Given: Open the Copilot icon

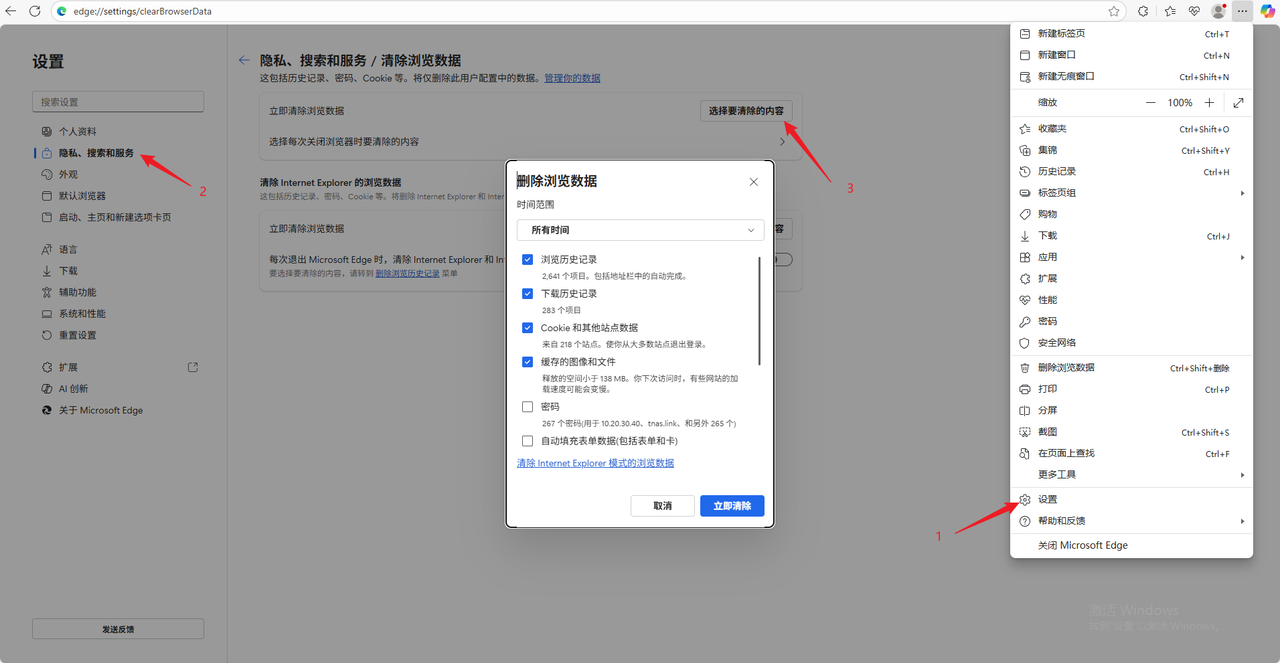Looking at the screenshot, I should pyautogui.click(x=1267, y=11).
